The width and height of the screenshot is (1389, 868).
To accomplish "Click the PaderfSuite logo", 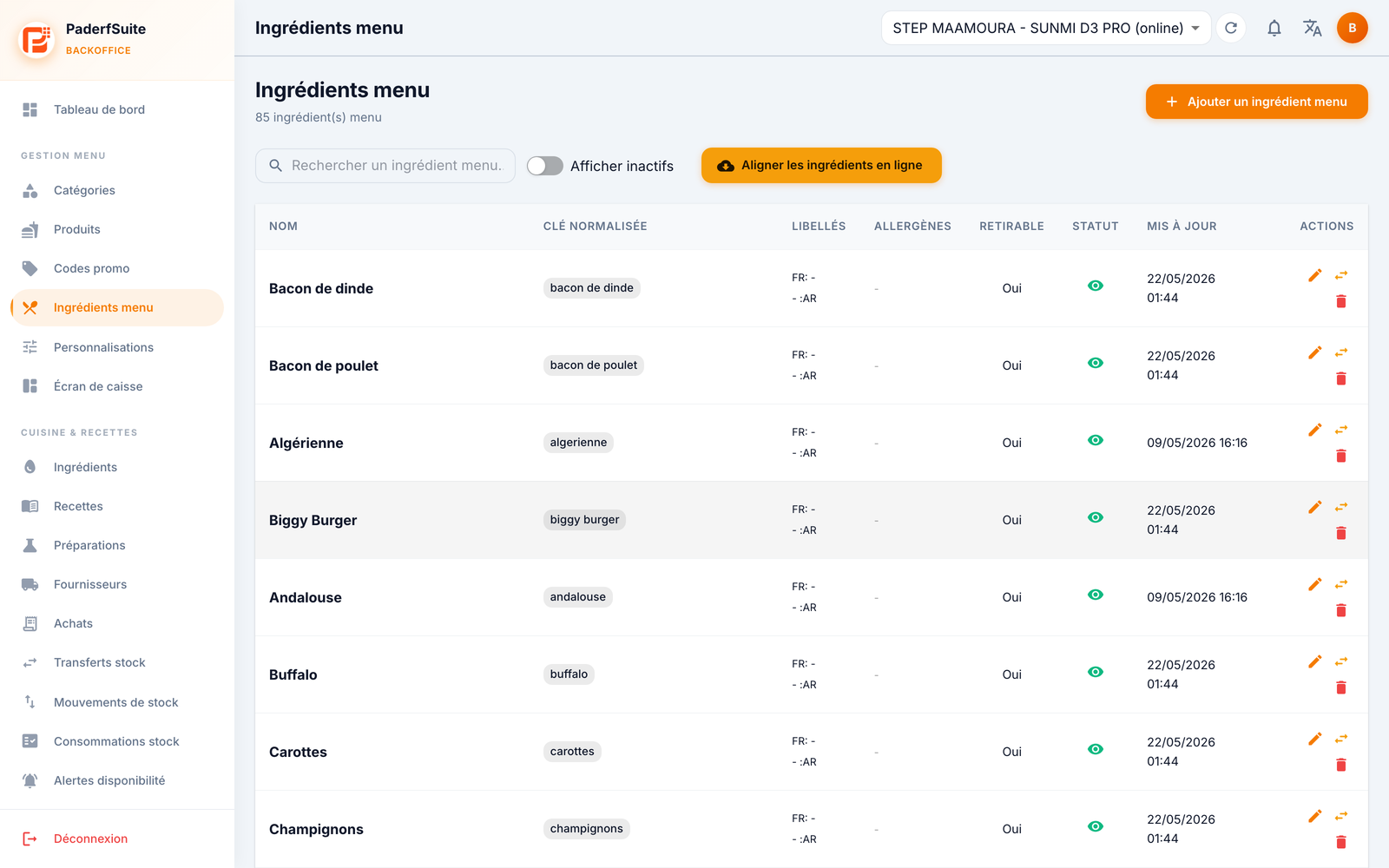I will pyautogui.click(x=36, y=39).
